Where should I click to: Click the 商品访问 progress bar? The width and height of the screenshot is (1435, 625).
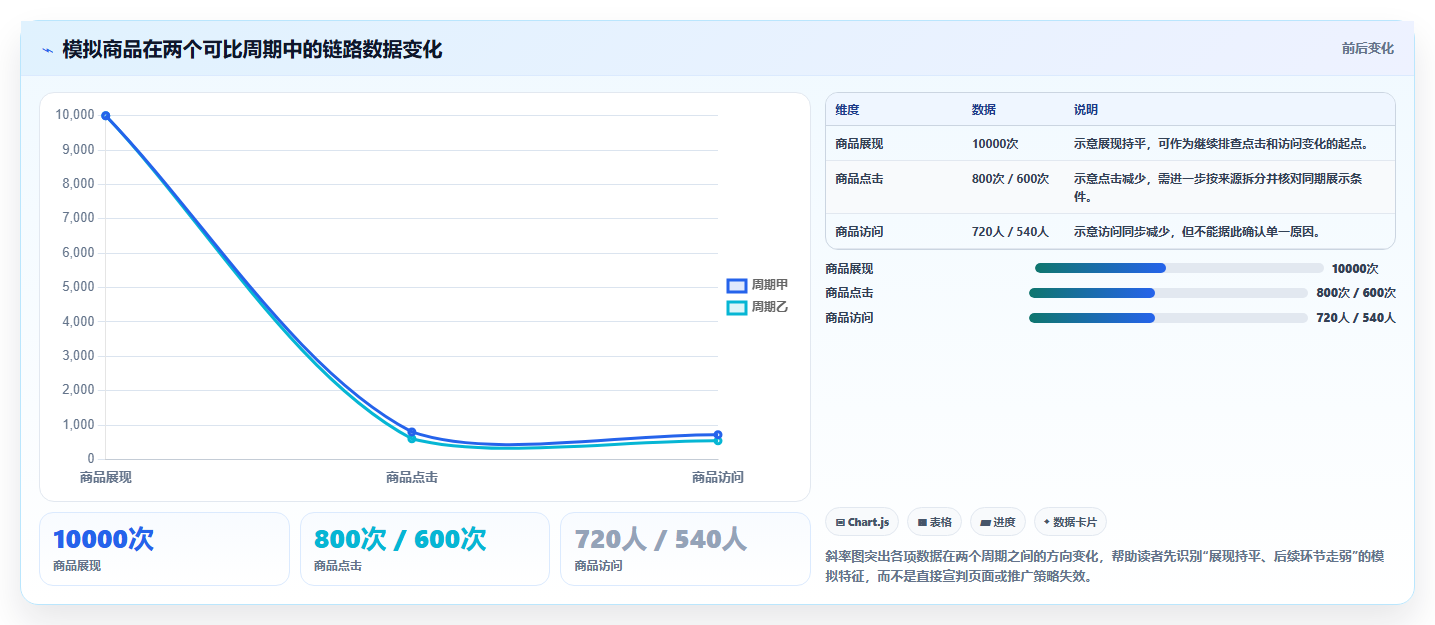[x=1168, y=318]
